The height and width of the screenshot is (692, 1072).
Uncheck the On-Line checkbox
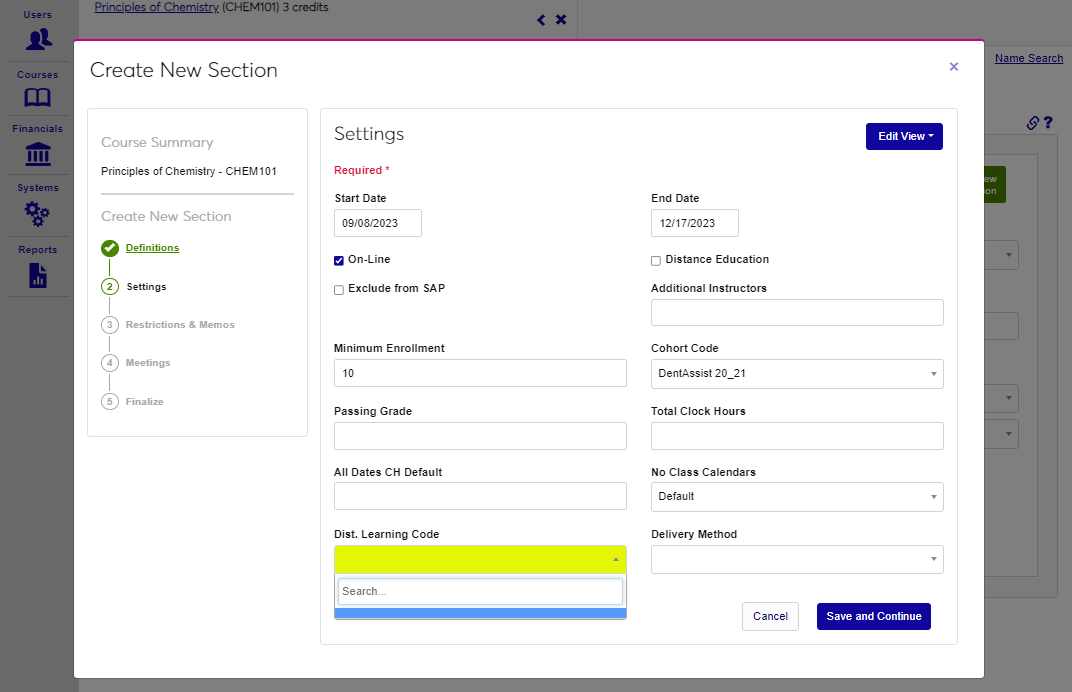point(339,261)
